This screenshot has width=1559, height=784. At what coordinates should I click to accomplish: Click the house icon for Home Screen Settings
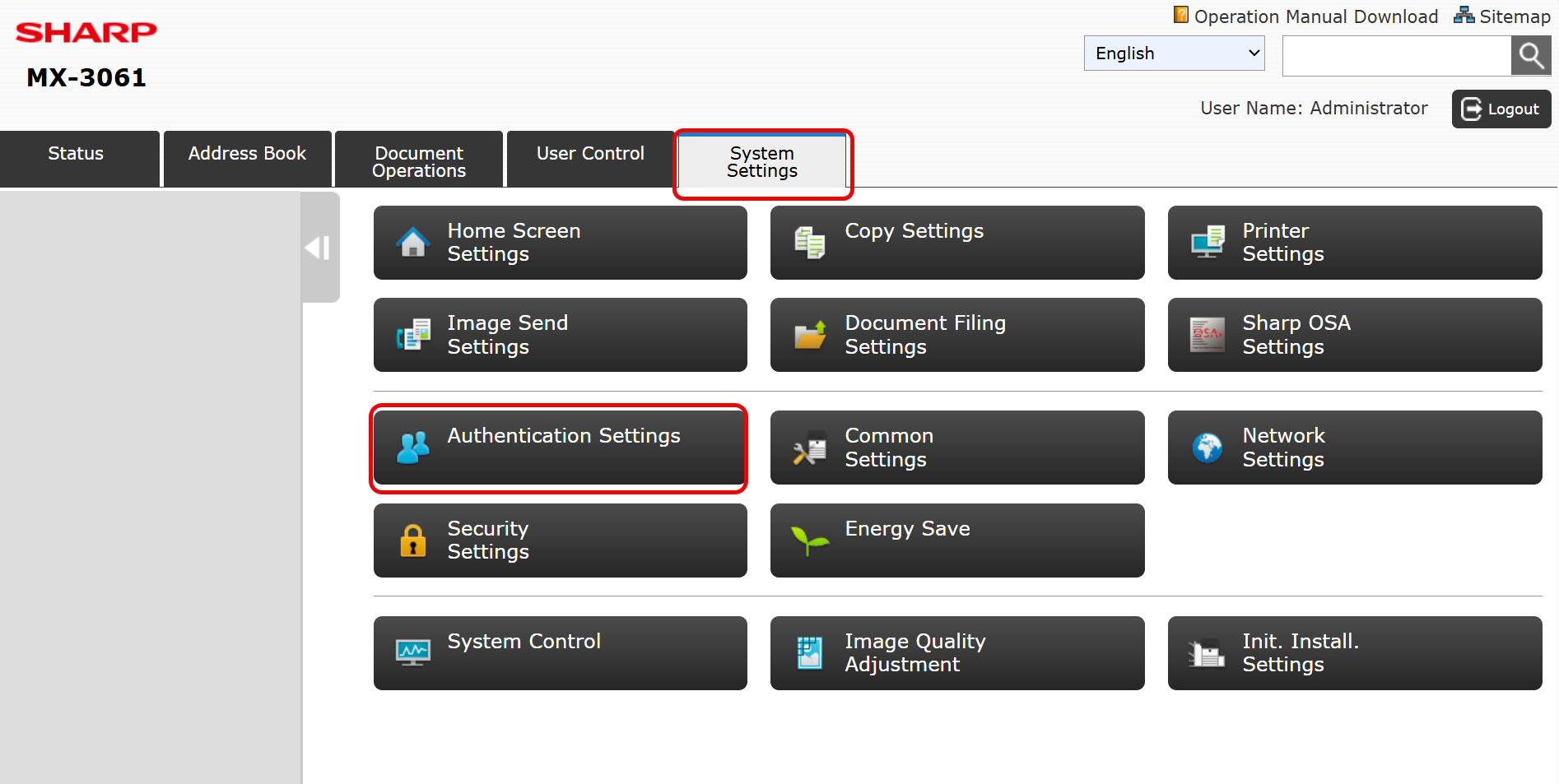(x=412, y=243)
